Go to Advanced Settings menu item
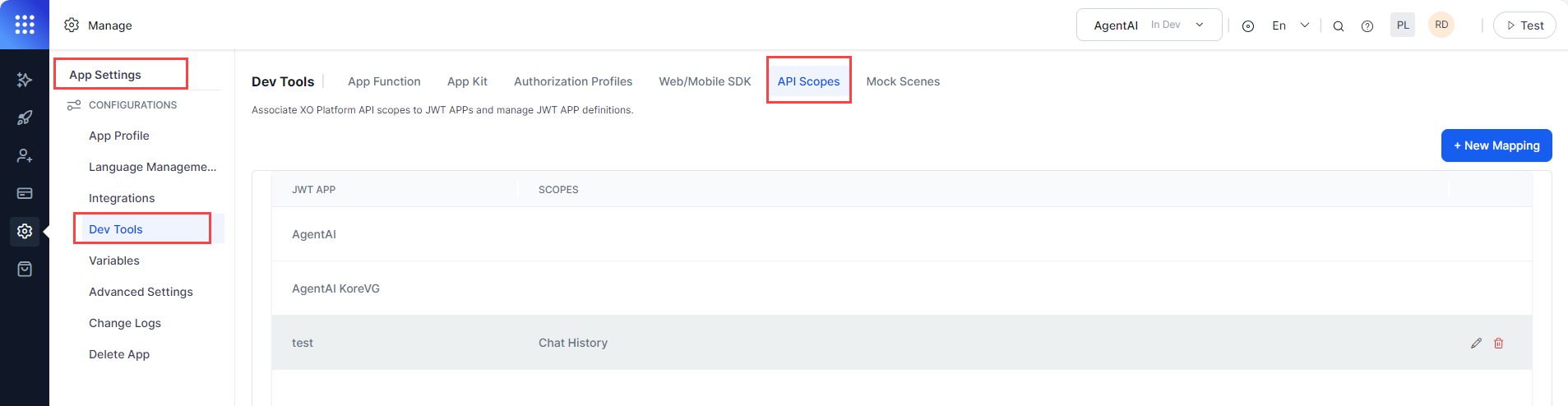 pos(141,292)
